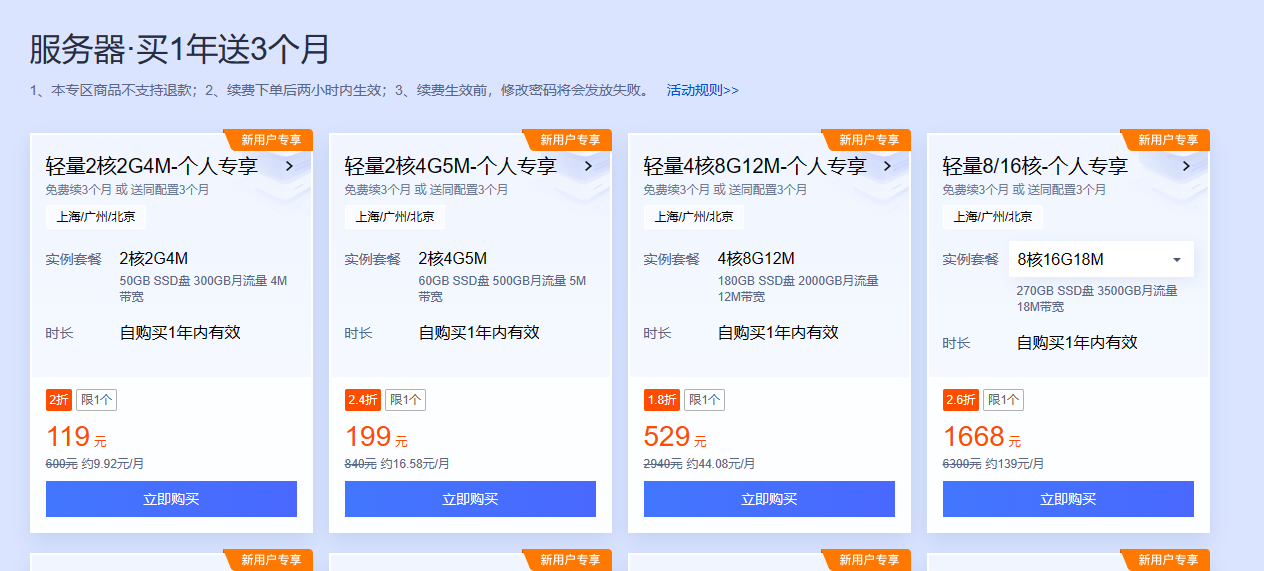
Task: Click 新用户专享 tag on 4核8G12M card
Action: [x=868, y=140]
